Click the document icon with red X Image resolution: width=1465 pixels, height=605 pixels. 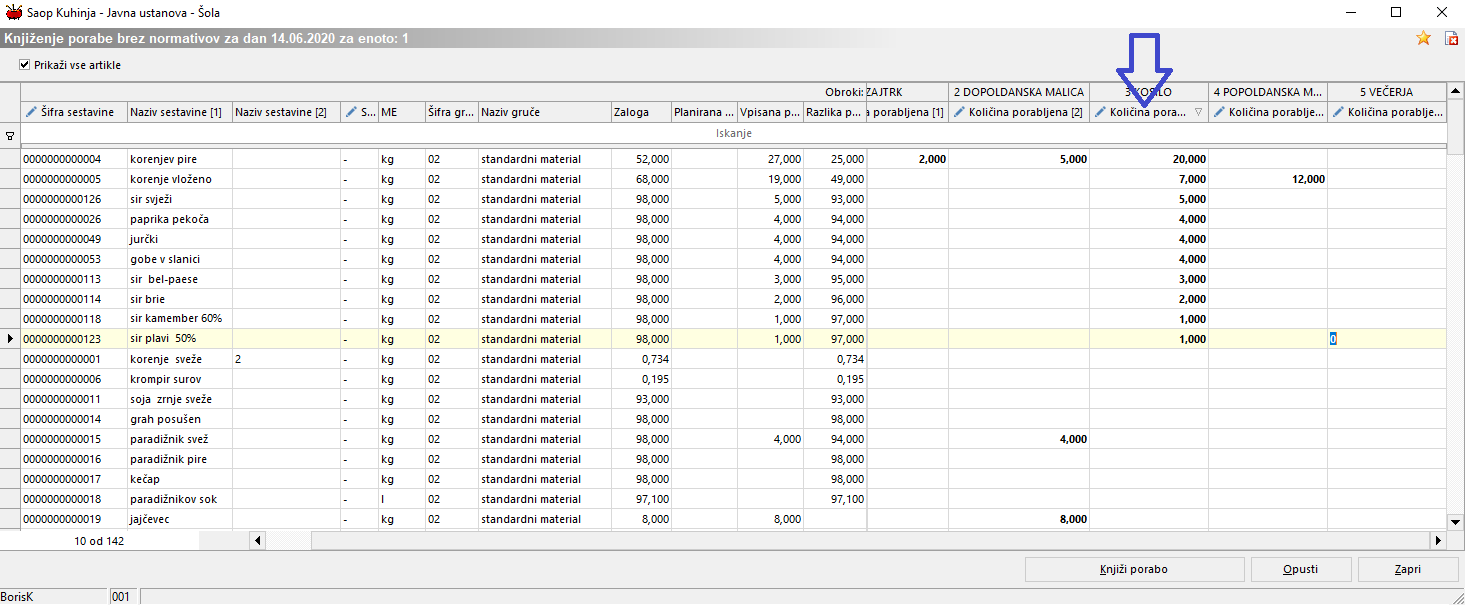1452,38
